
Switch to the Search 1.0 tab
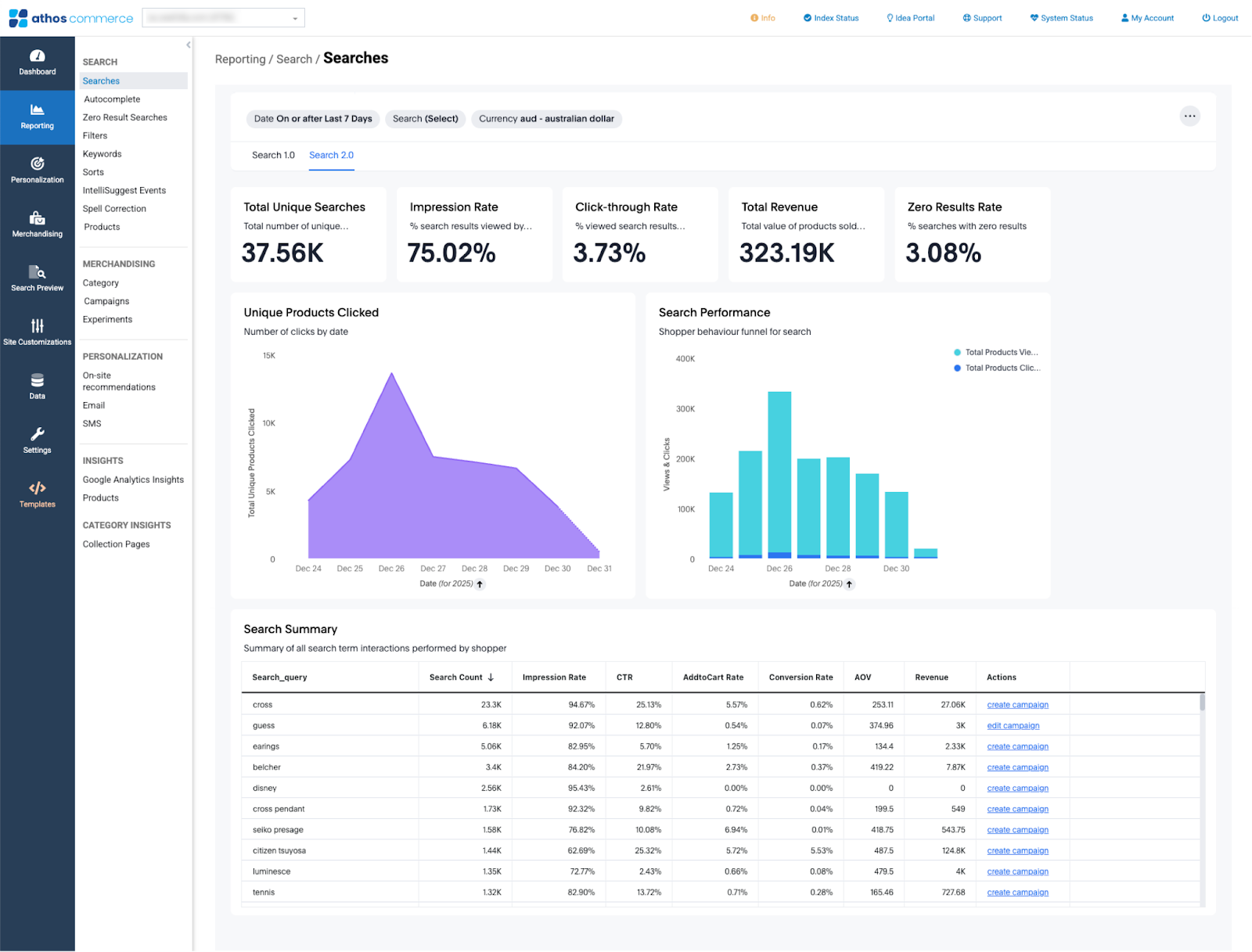pos(273,156)
